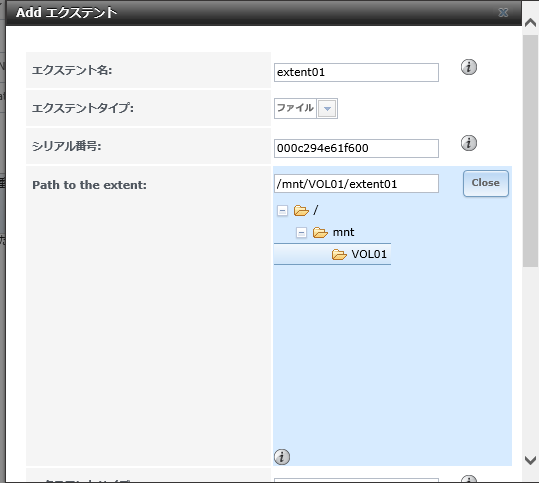Click the VOL01 folder icon
This screenshot has height=483, width=539.
[x=339, y=254]
